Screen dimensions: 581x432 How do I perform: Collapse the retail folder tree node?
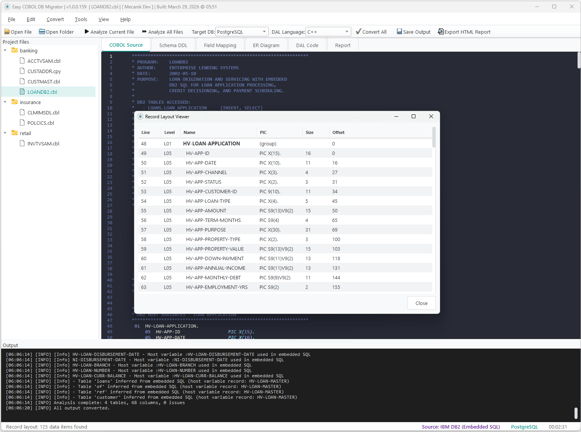(x=5, y=133)
